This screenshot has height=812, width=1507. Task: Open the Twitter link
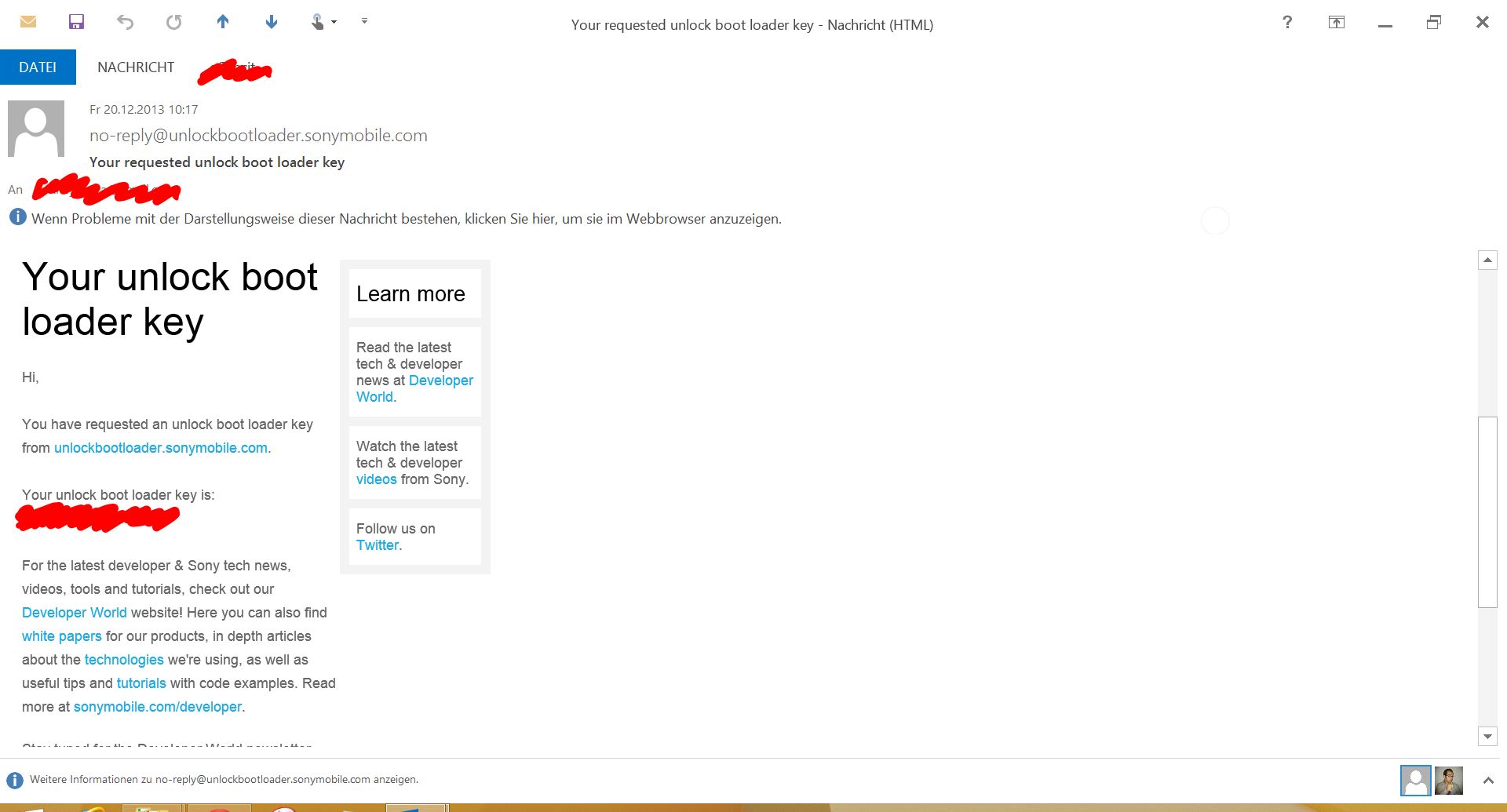[378, 545]
